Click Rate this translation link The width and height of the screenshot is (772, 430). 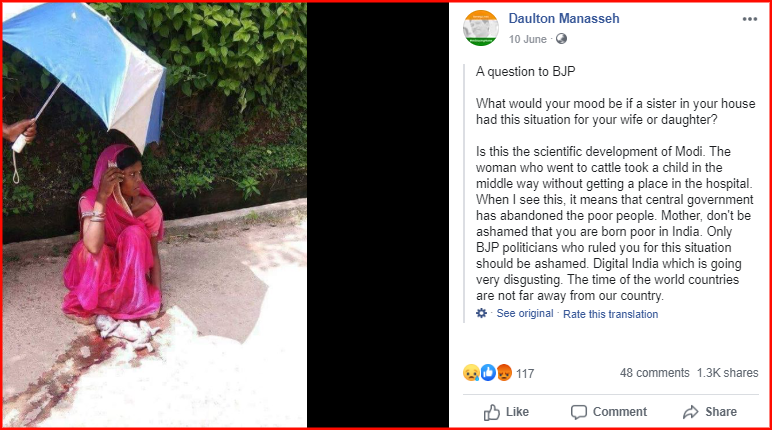point(610,314)
